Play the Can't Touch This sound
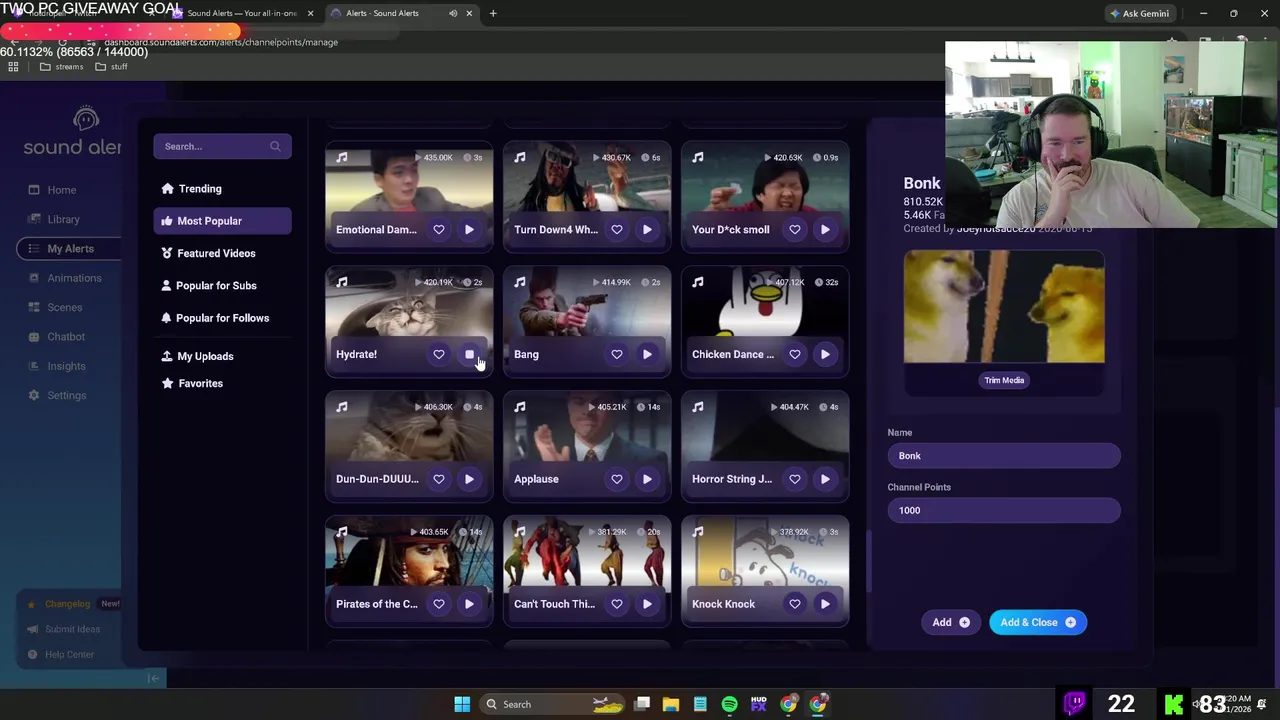1280x720 pixels. [647, 604]
